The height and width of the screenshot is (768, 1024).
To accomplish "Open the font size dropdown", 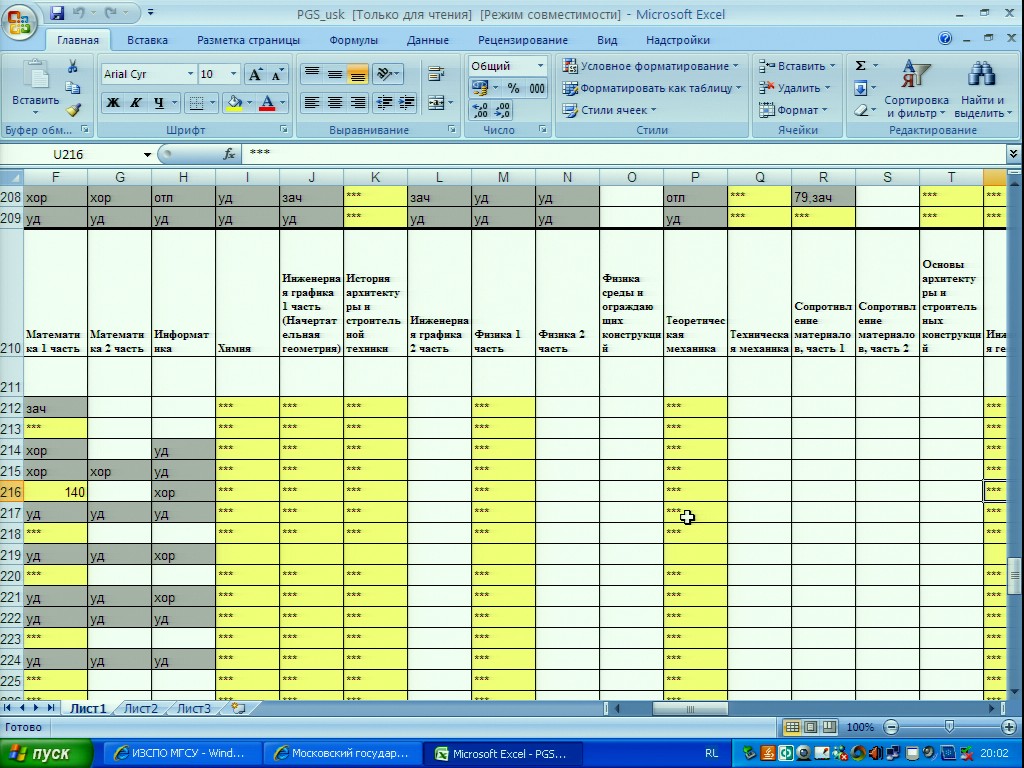I will 232,74.
